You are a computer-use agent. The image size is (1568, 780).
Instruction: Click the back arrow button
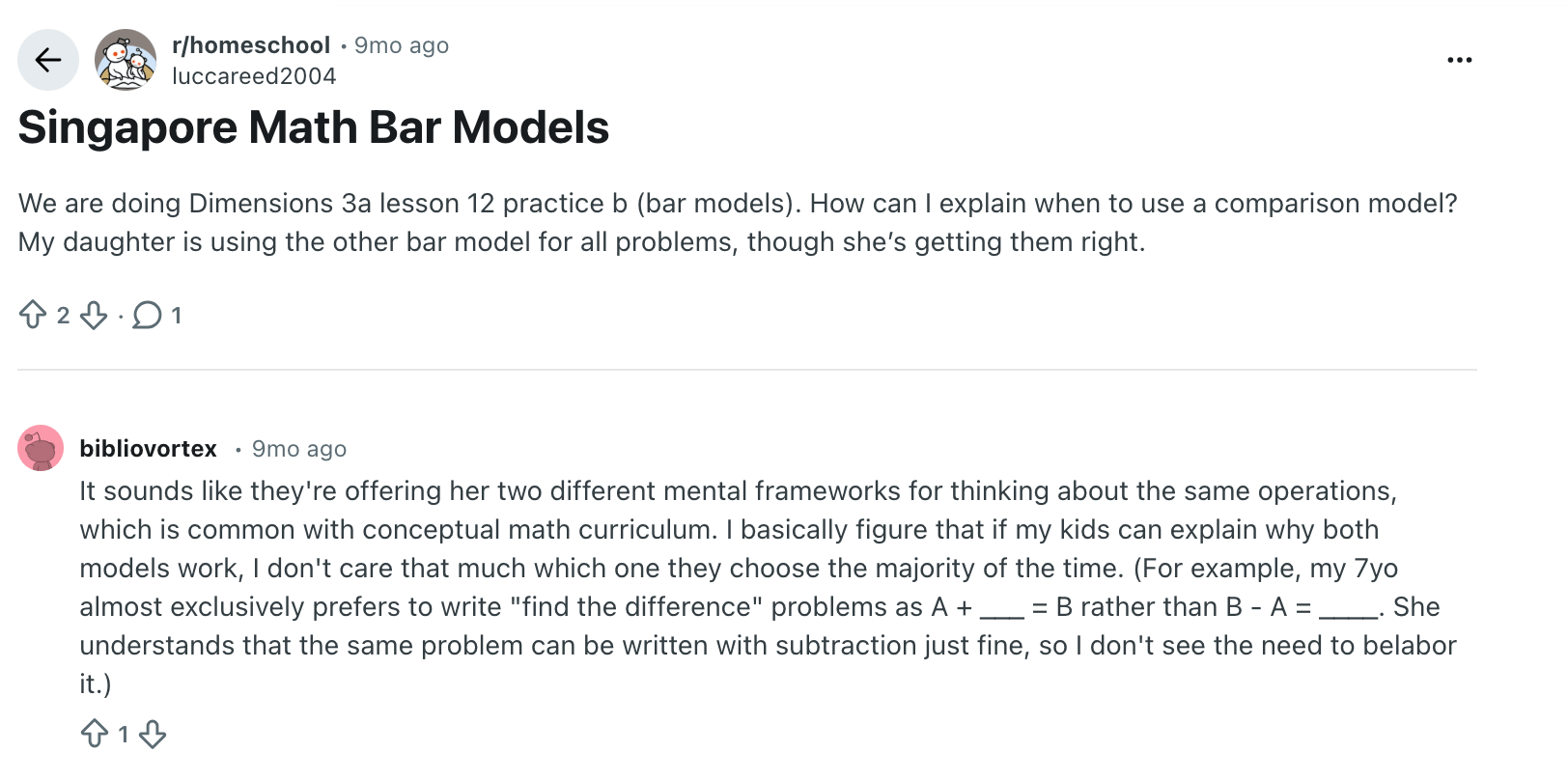tap(48, 60)
